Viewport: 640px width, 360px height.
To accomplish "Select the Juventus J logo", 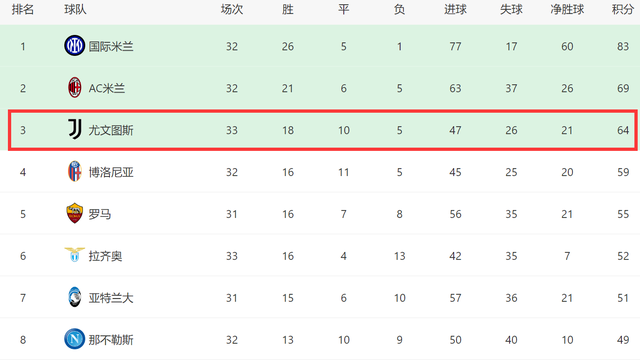I will click(x=74, y=130).
